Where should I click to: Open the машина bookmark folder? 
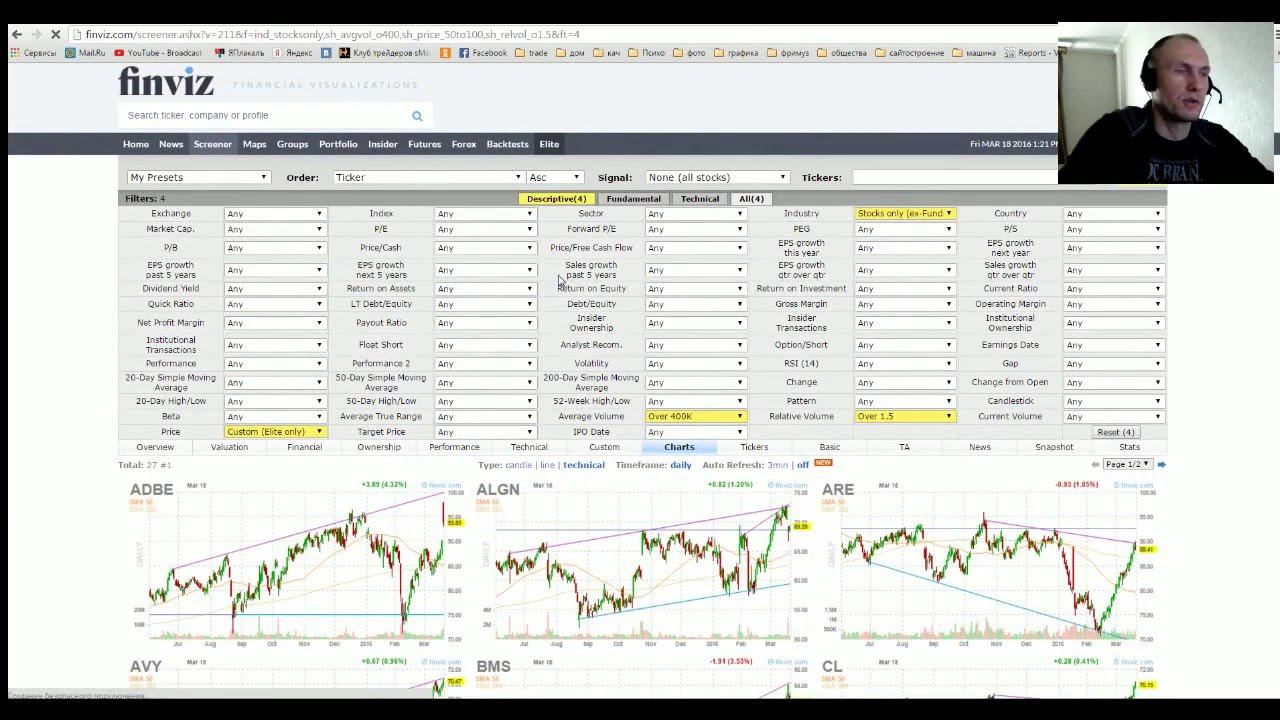974,53
